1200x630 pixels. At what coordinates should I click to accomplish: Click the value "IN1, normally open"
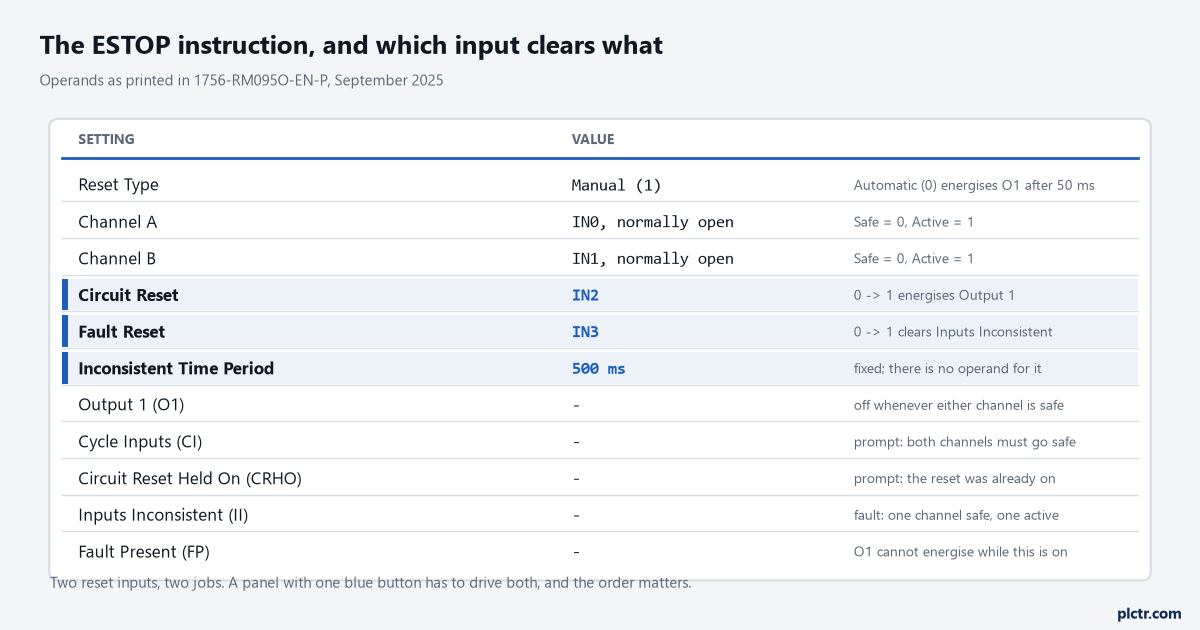tap(653, 259)
